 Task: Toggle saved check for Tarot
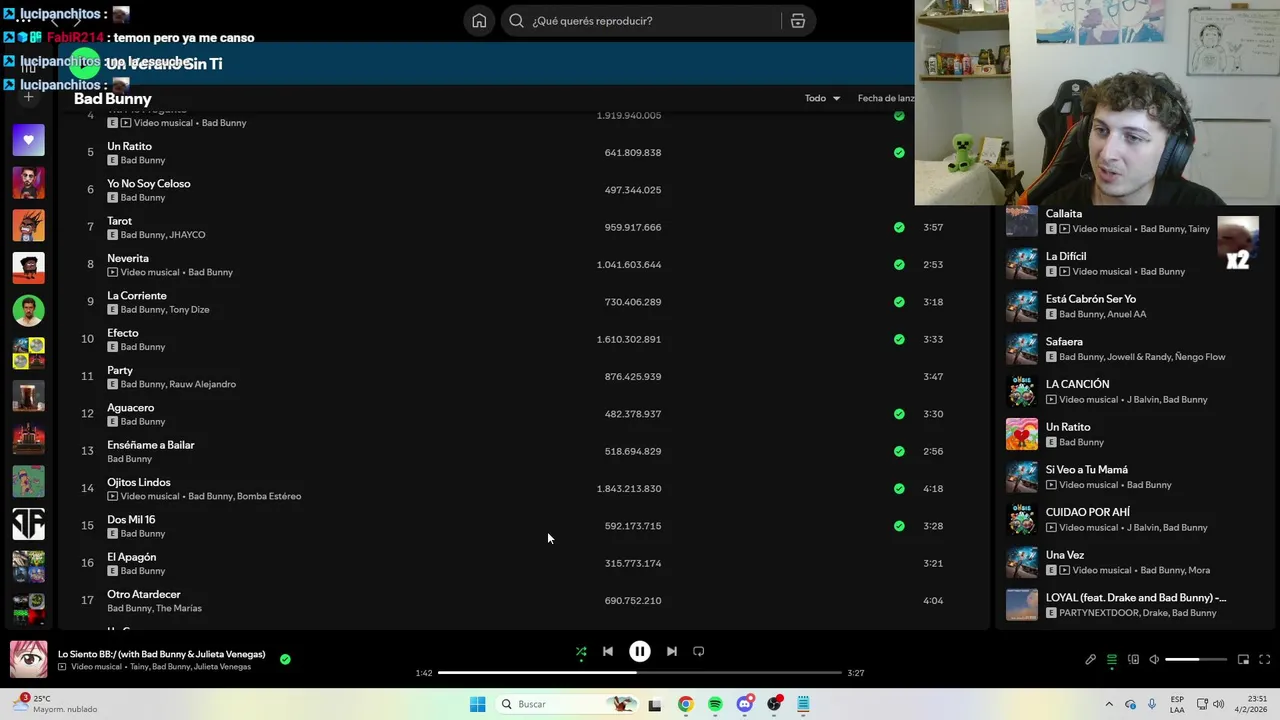899,228
